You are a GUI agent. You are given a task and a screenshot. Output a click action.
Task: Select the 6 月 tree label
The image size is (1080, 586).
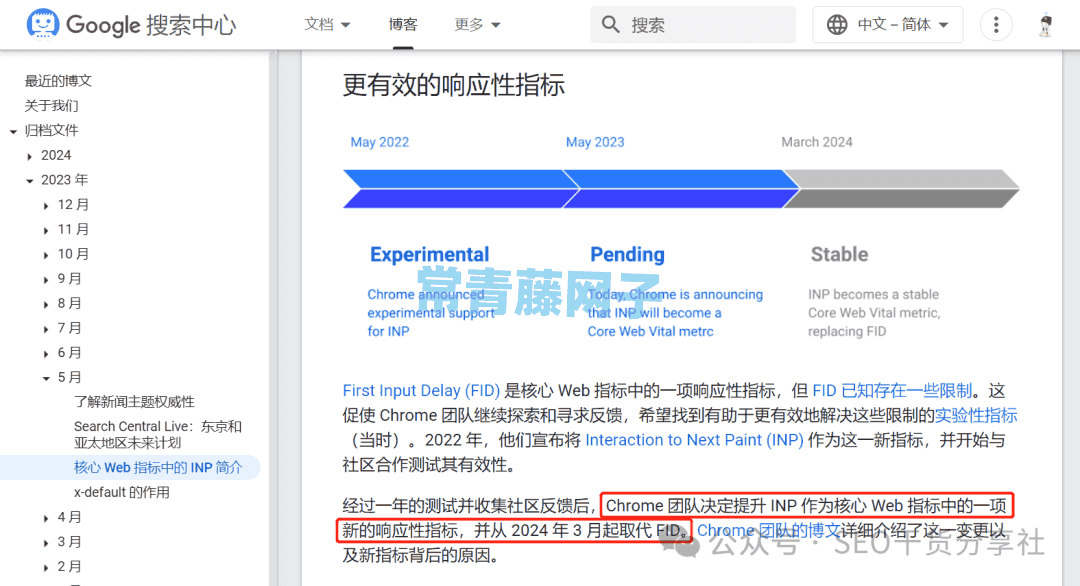(70, 353)
